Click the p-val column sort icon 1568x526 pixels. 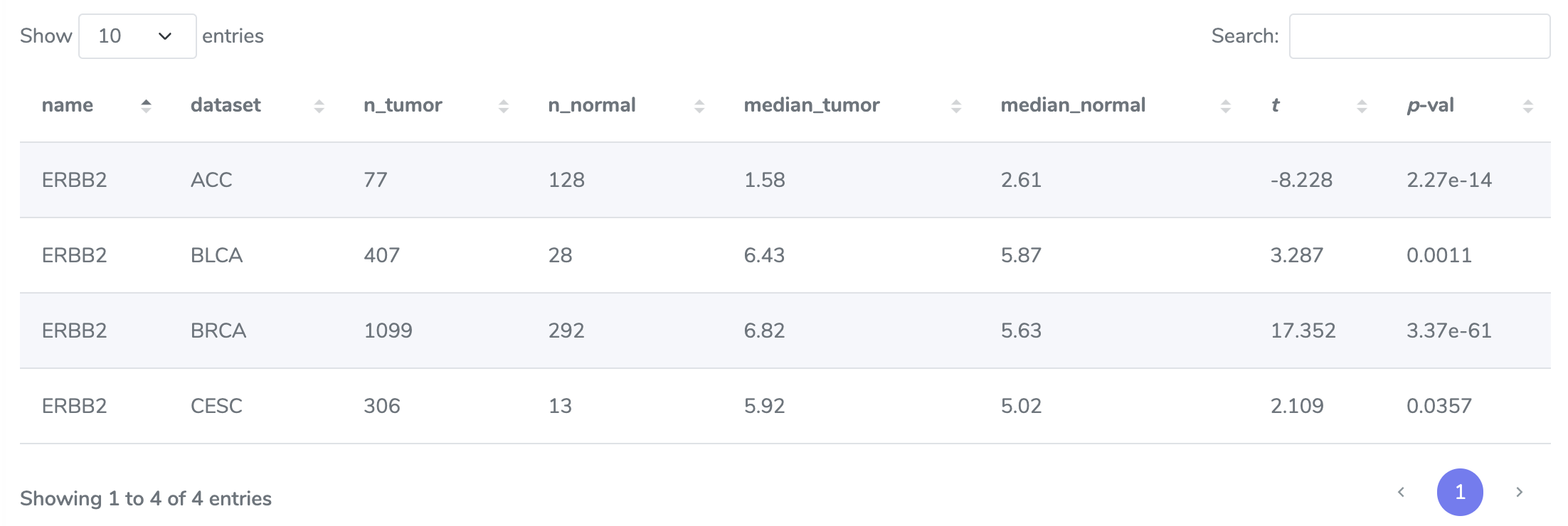1527,106
